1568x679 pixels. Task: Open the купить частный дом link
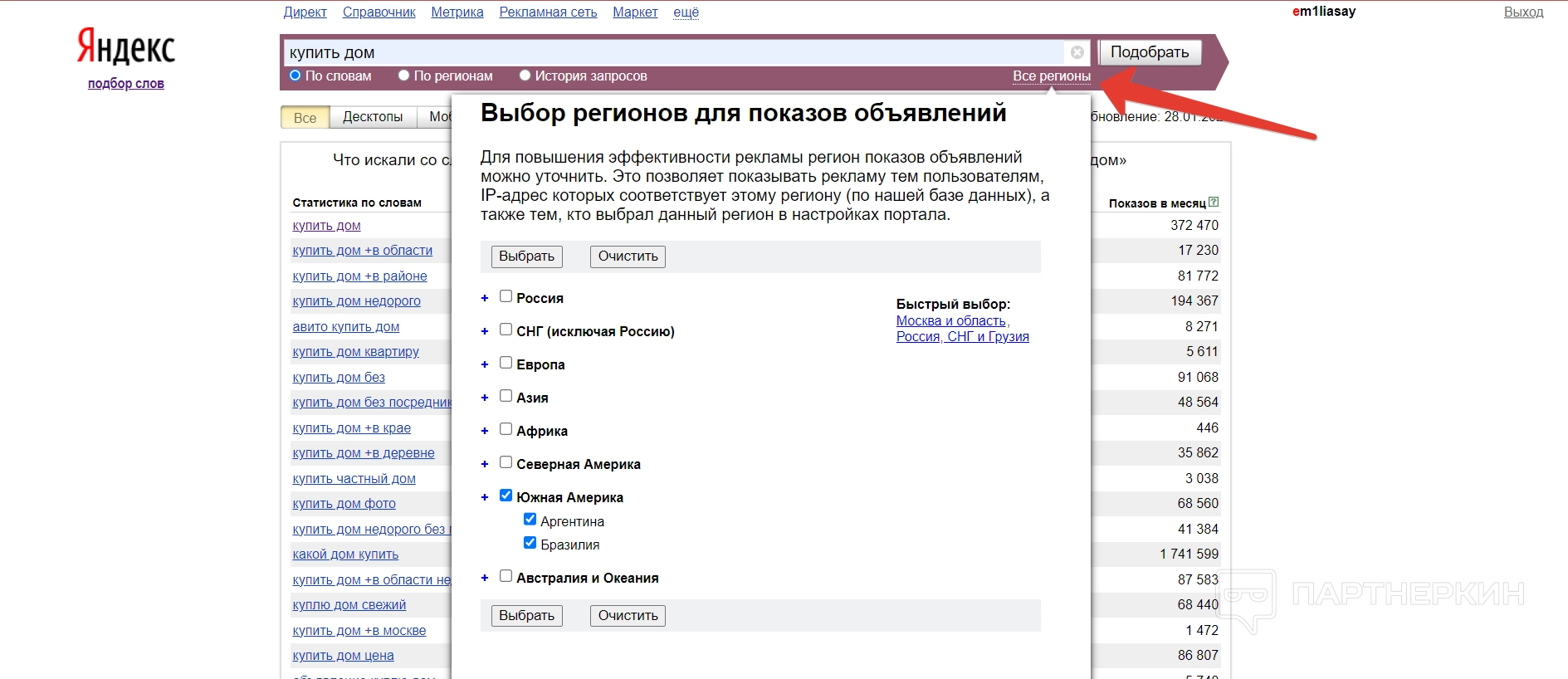coord(354,478)
